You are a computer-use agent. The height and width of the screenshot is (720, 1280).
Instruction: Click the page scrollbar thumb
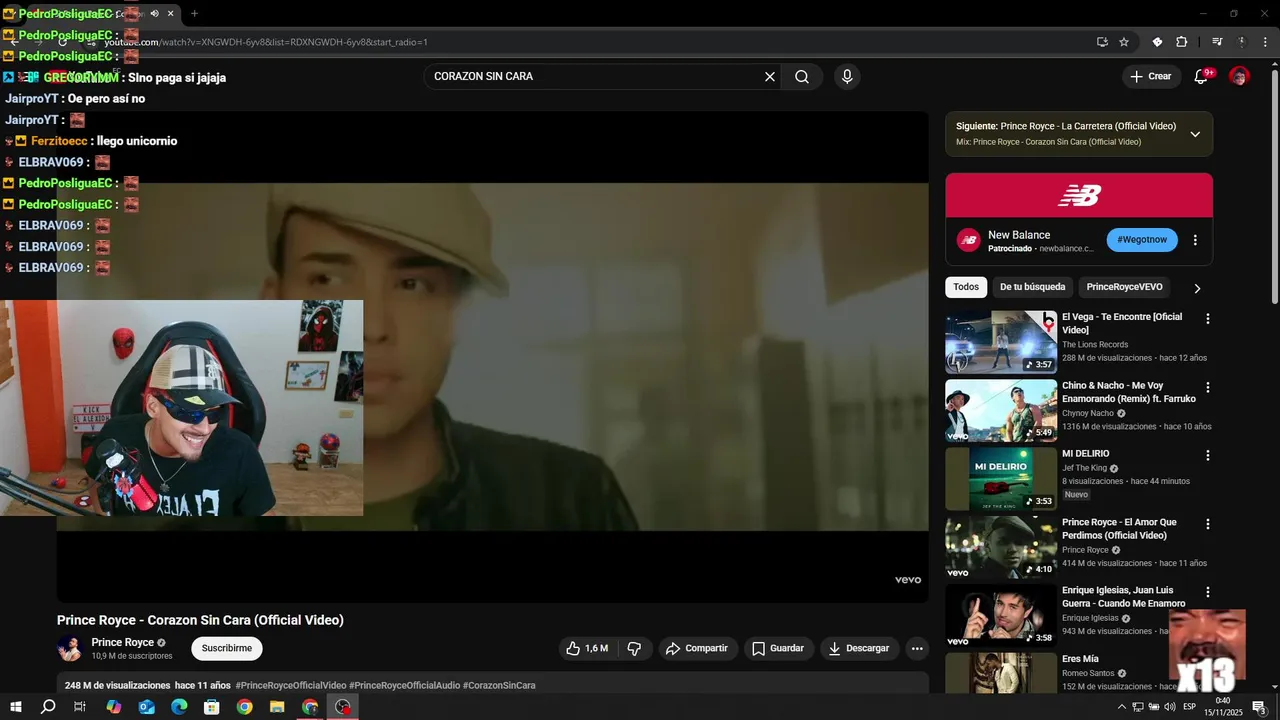tap(1274, 187)
